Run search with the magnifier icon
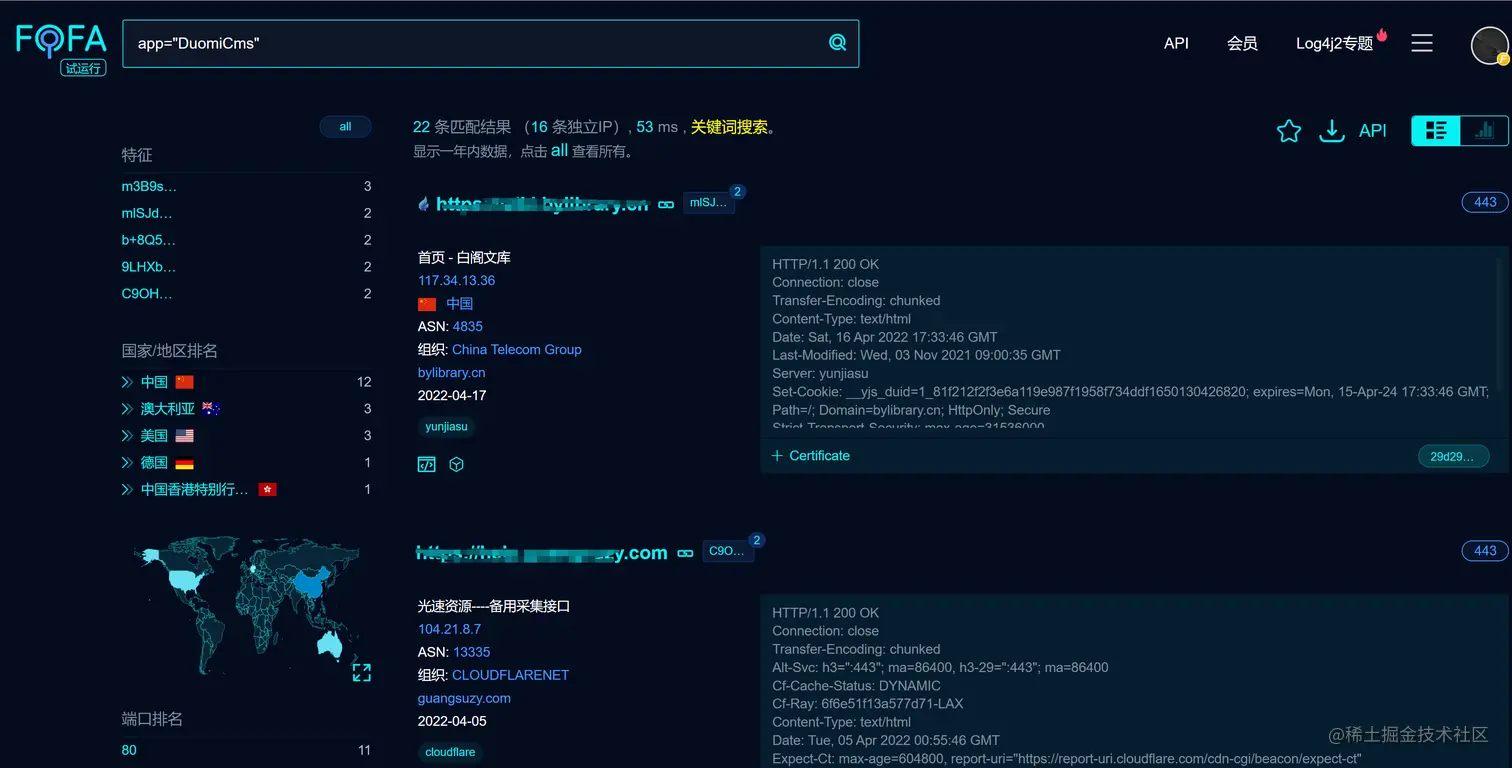Viewport: 1512px width, 768px height. click(837, 43)
